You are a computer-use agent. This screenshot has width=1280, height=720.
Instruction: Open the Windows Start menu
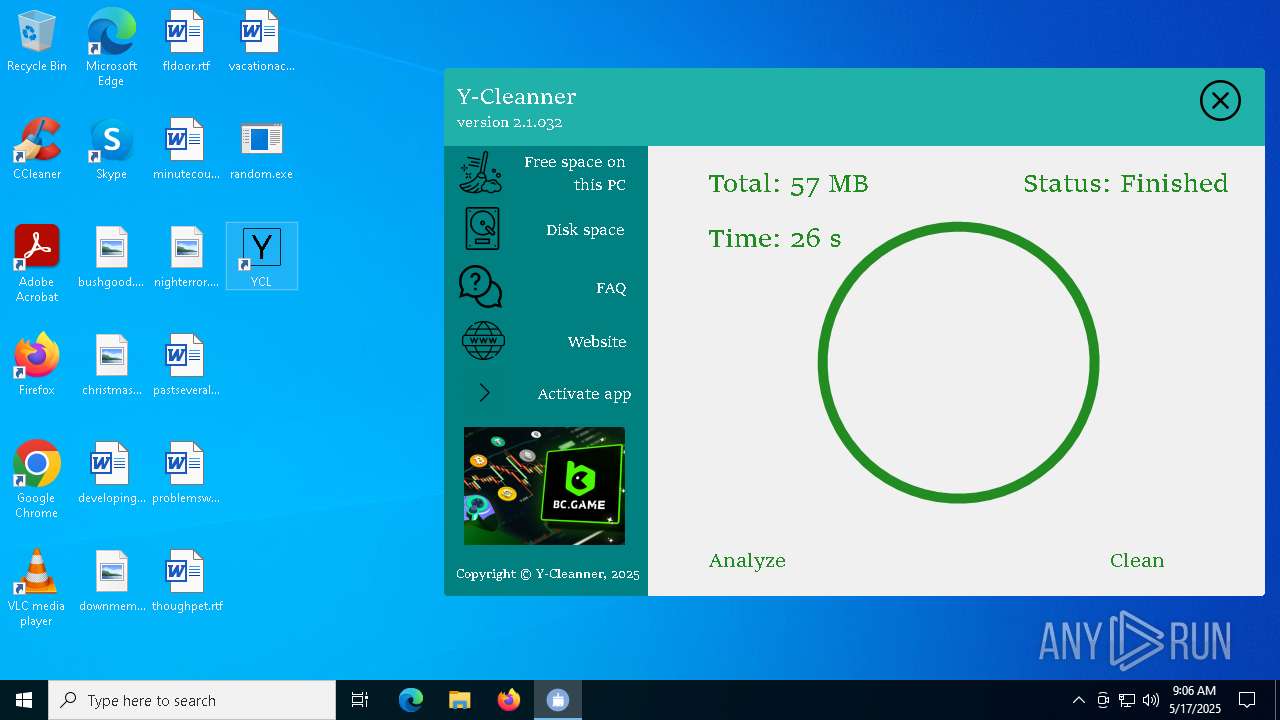(24, 700)
